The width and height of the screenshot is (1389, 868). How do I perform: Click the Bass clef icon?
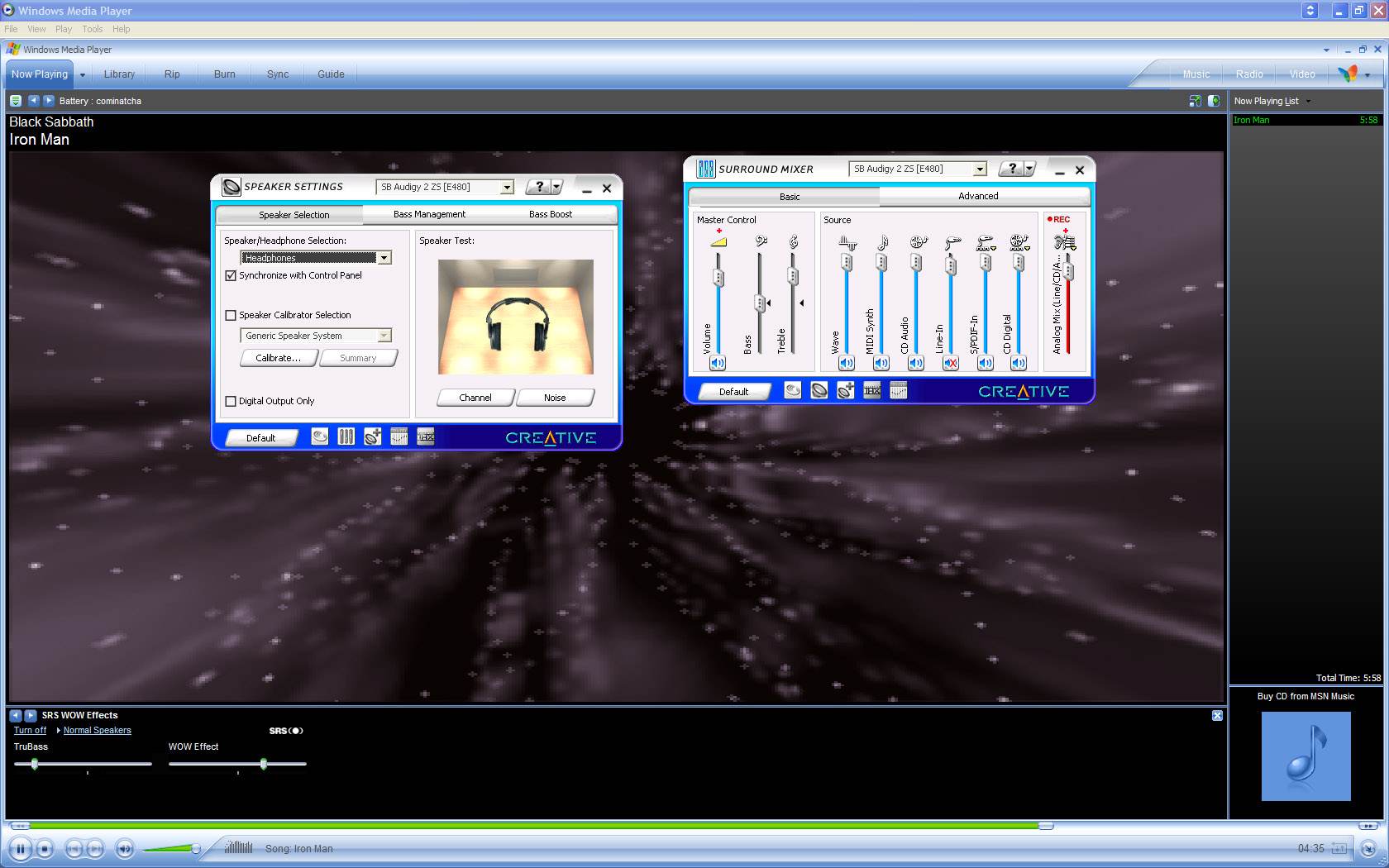[761, 241]
